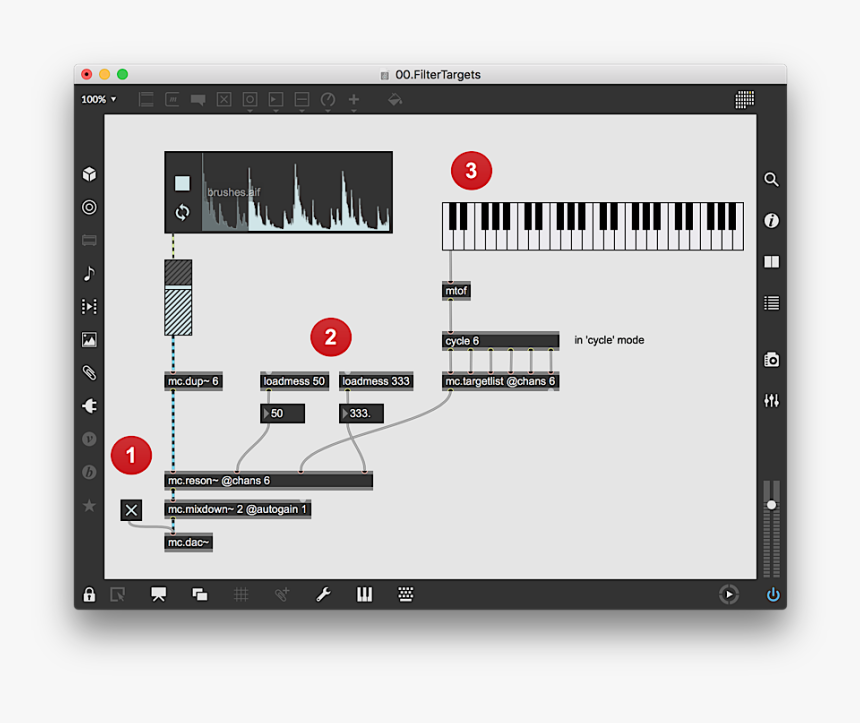Open Audio Status via the wrench icon
Viewport: 860px width, 723px height.
click(x=322, y=593)
